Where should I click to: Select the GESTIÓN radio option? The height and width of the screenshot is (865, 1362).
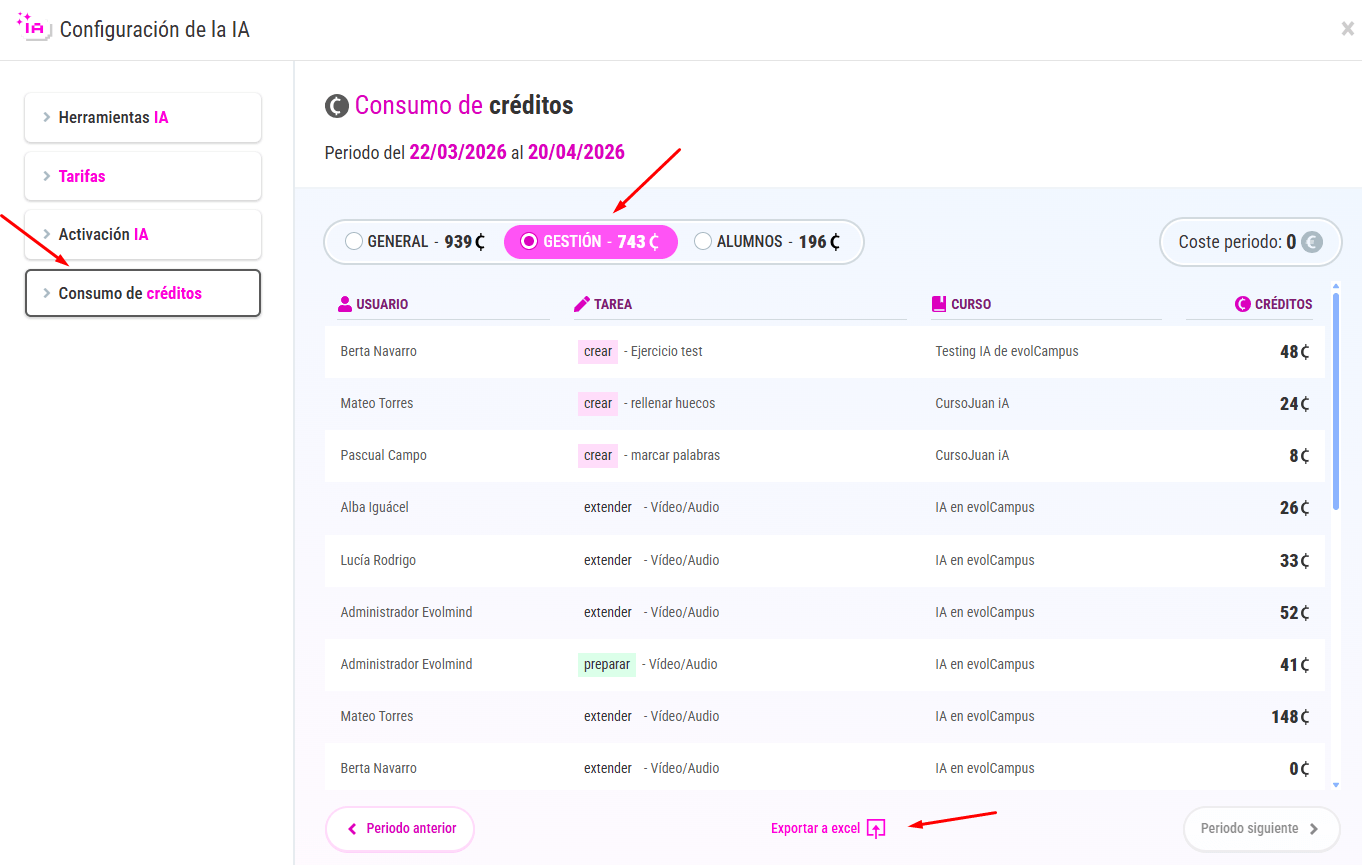point(530,241)
